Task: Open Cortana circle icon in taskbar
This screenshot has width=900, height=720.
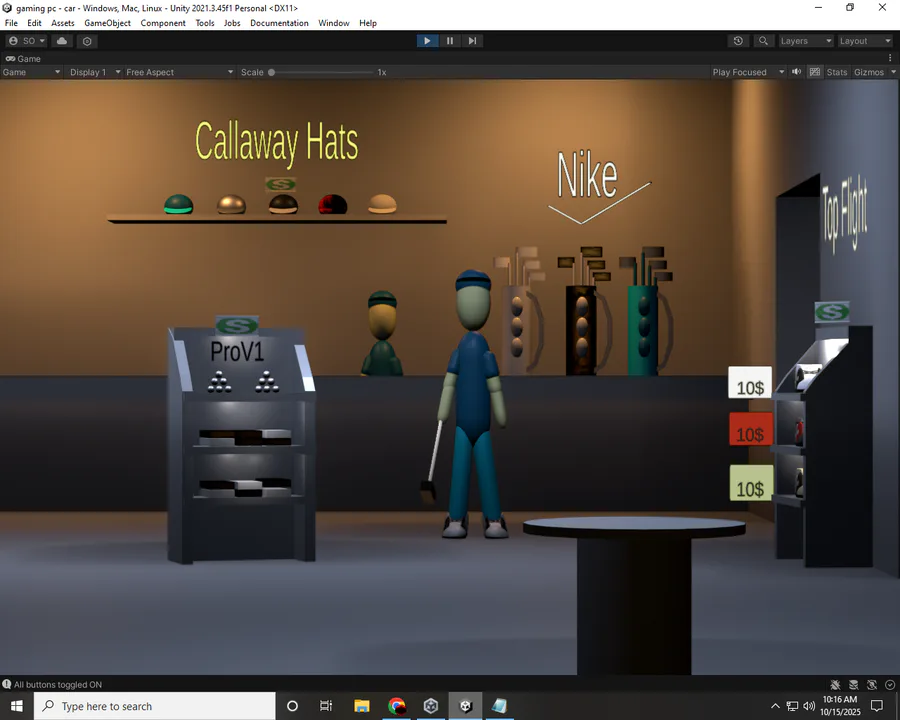Action: (x=292, y=706)
